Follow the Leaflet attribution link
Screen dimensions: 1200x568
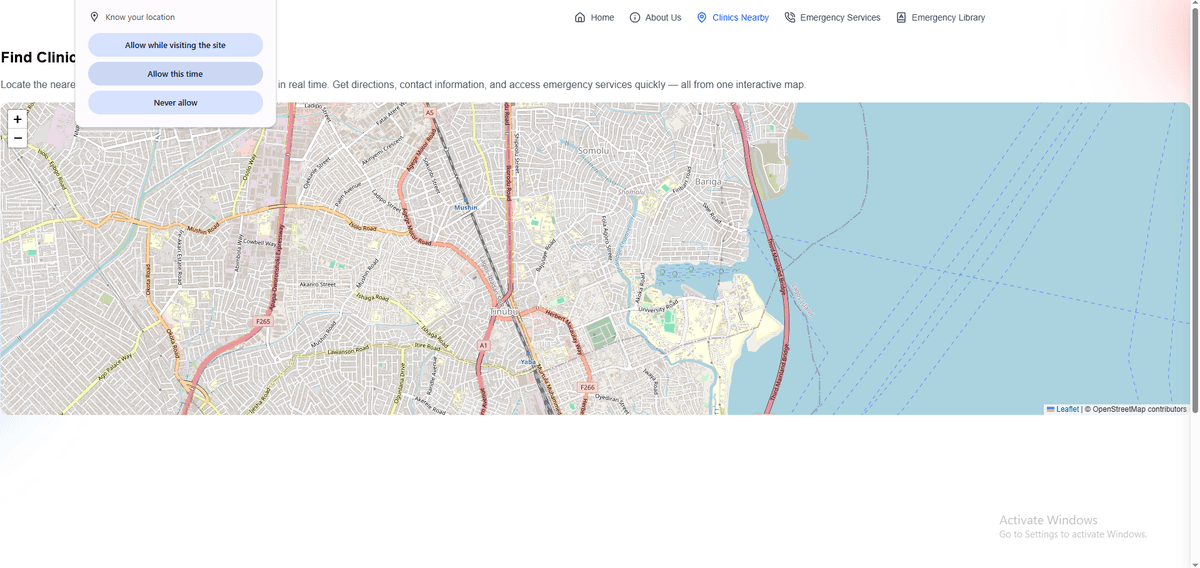tap(1067, 409)
